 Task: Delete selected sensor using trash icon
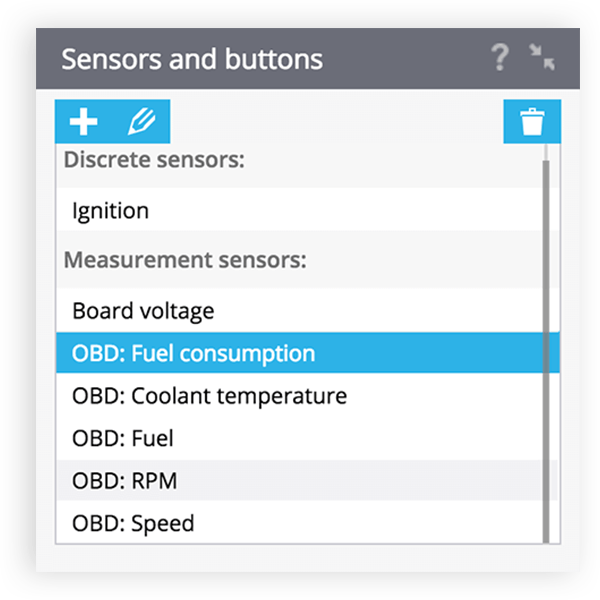click(532, 122)
